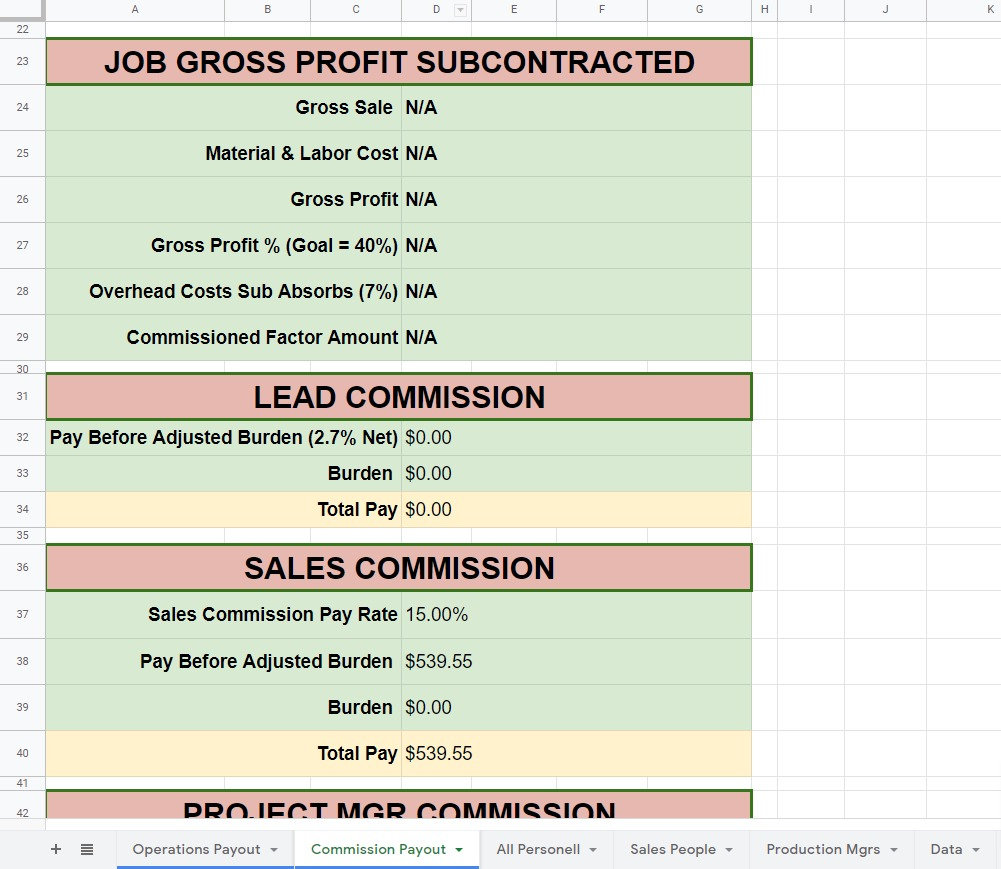The image size is (1001, 869).
Task: Click the select-all corner square above row numbers
Action: pyautogui.click(x=22, y=9)
